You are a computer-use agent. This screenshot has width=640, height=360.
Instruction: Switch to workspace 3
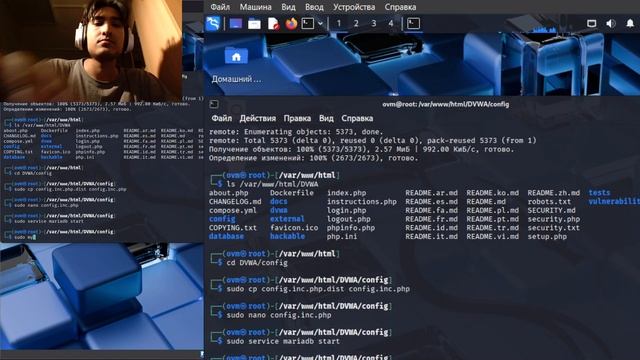(373, 24)
